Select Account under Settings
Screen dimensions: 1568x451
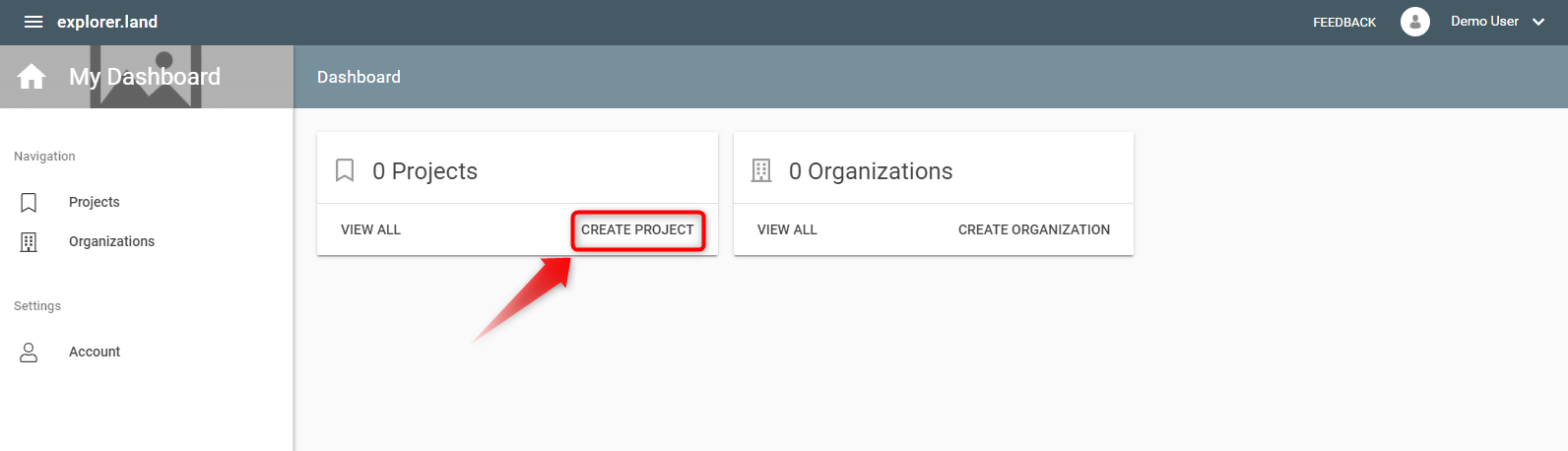pyautogui.click(x=95, y=352)
